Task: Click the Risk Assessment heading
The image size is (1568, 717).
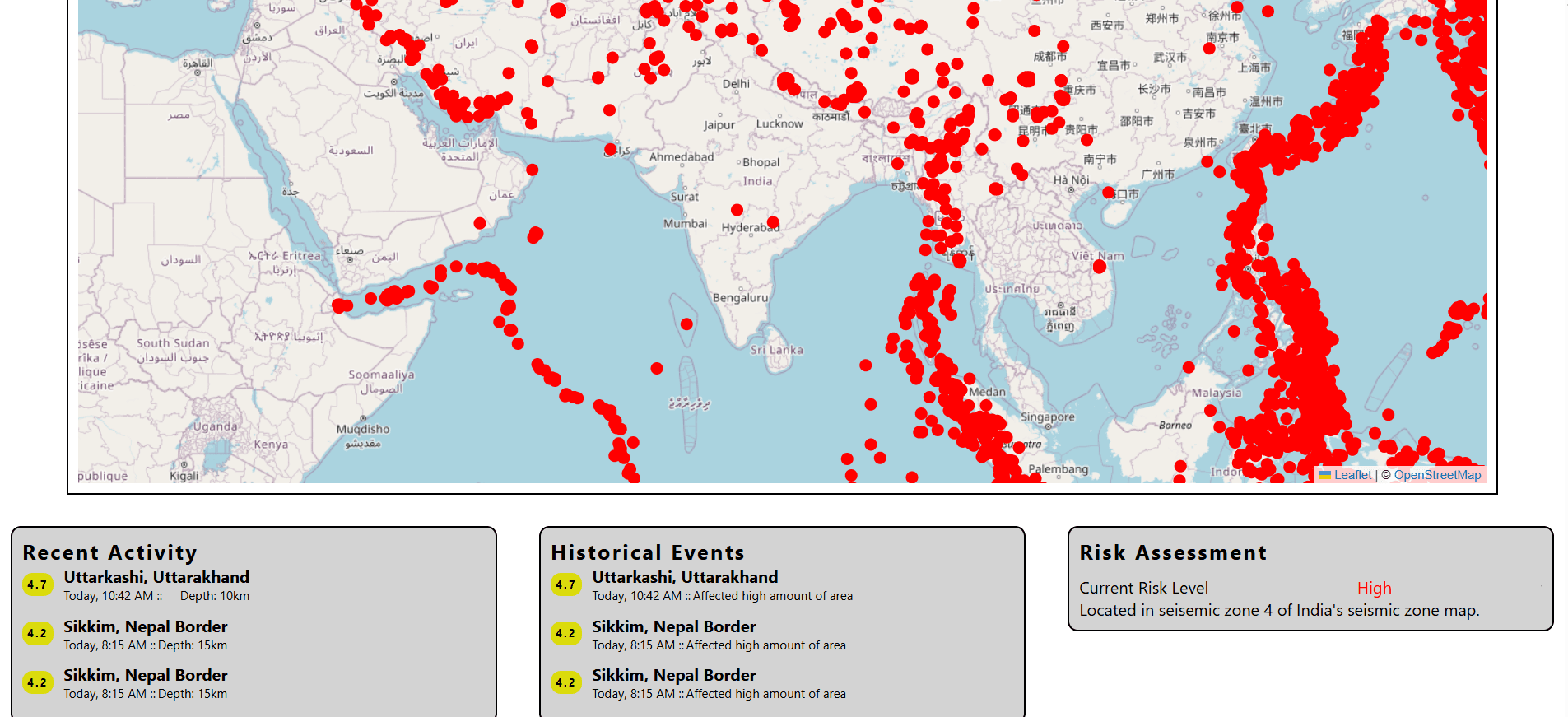Action: pyautogui.click(x=1173, y=552)
